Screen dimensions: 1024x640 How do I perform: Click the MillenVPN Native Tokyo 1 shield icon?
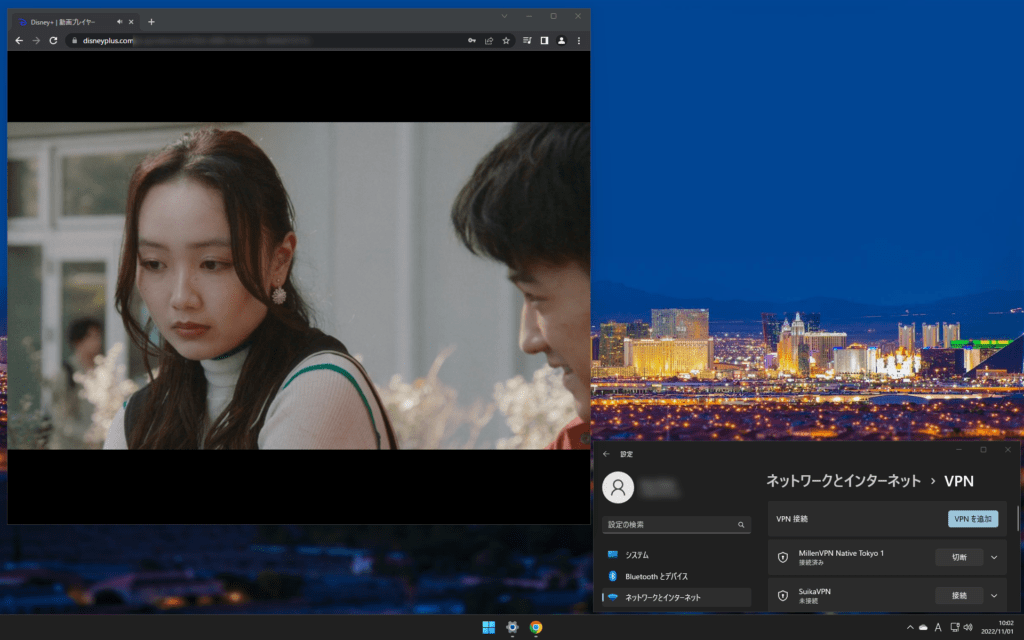(x=782, y=557)
